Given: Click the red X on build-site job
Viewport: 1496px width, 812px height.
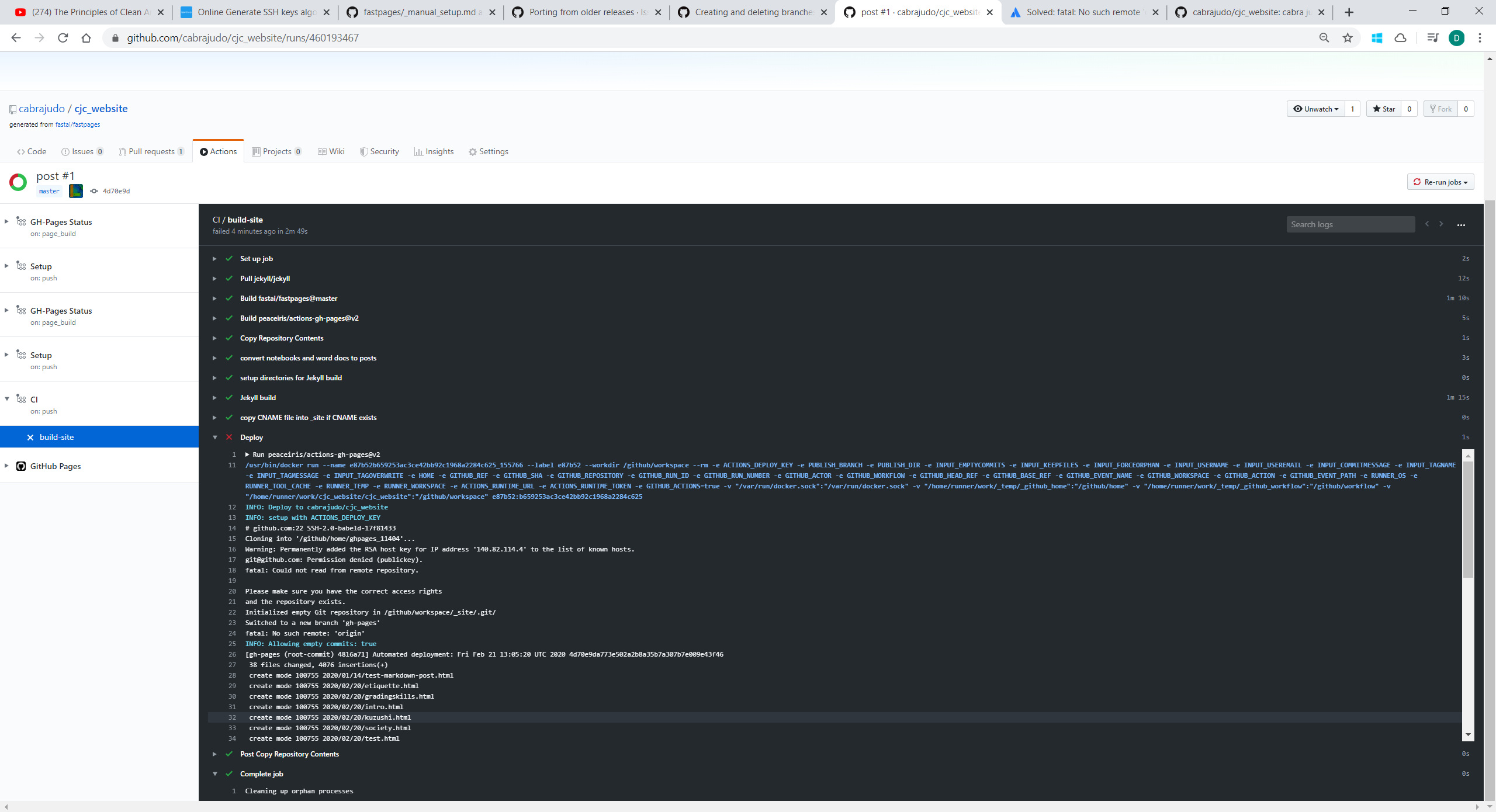Looking at the screenshot, I should 29,436.
